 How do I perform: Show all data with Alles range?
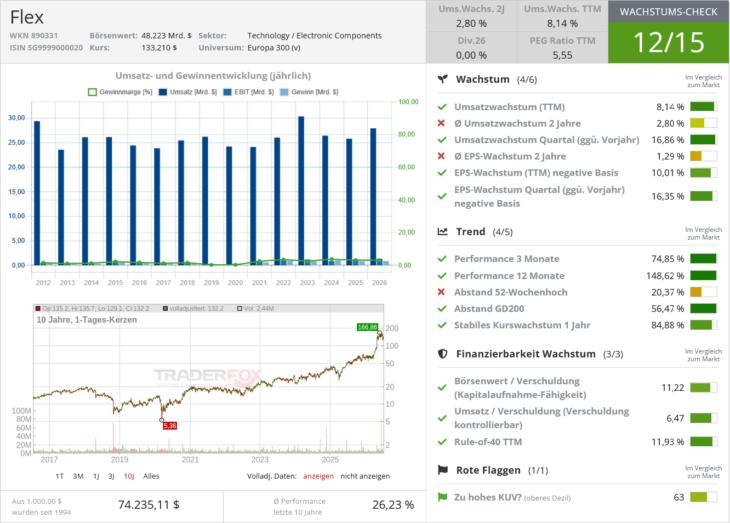tap(151, 476)
